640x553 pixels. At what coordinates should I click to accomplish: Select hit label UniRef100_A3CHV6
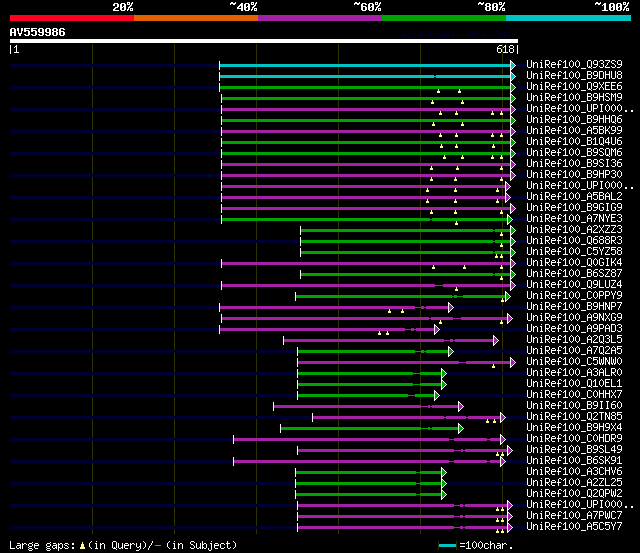coord(574,472)
